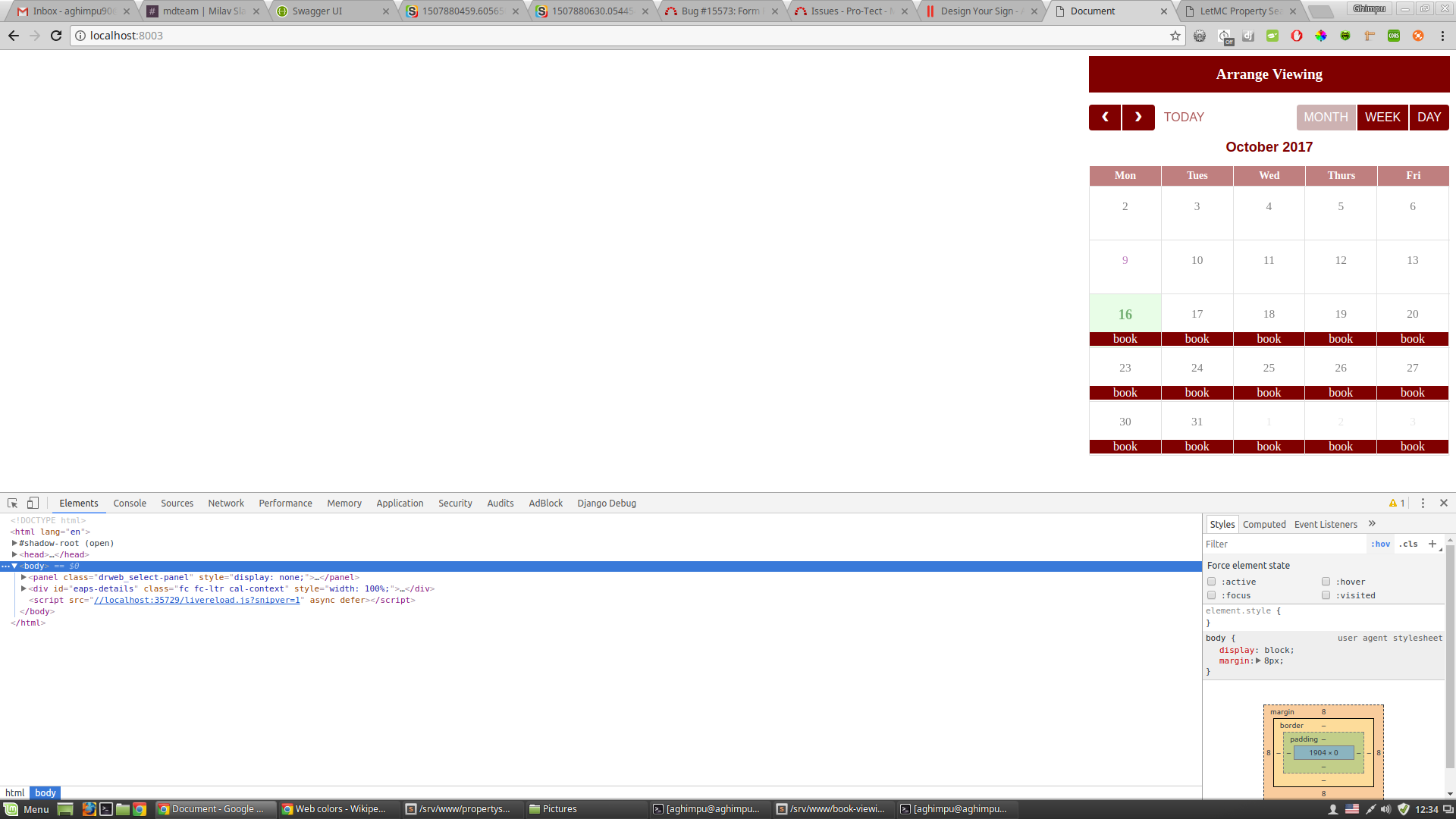Enable the :hover element state

pyautogui.click(x=1326, y=582)
